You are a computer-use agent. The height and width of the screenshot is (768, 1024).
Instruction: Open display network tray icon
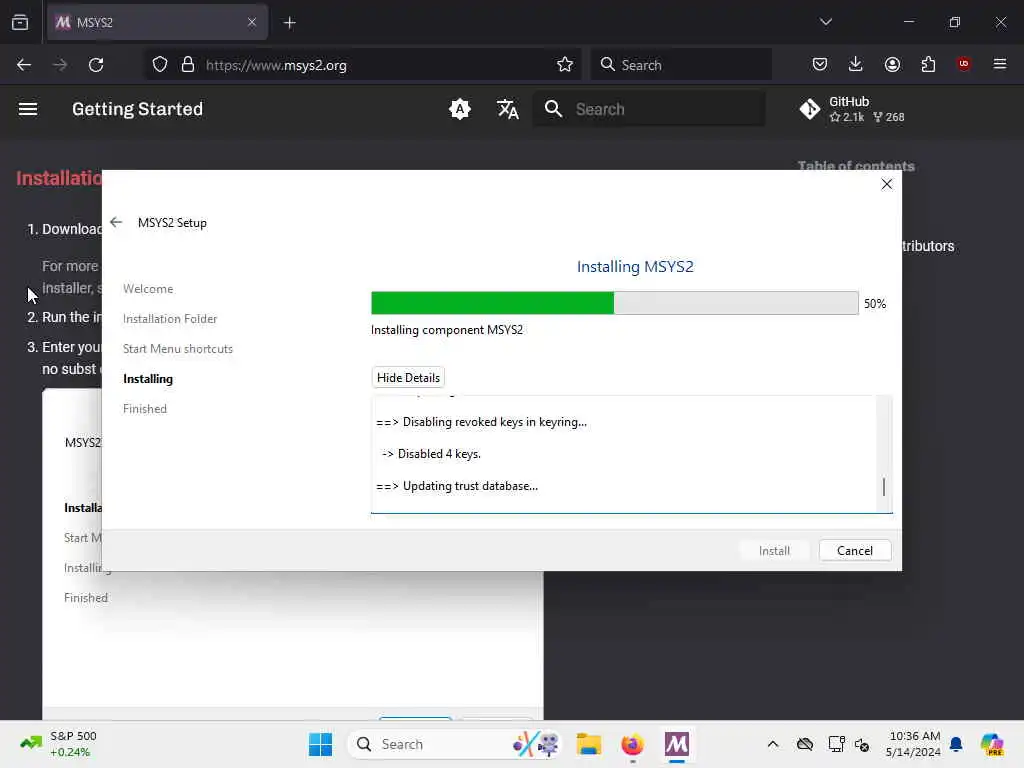pyautogui.click(x=836, y=744)
